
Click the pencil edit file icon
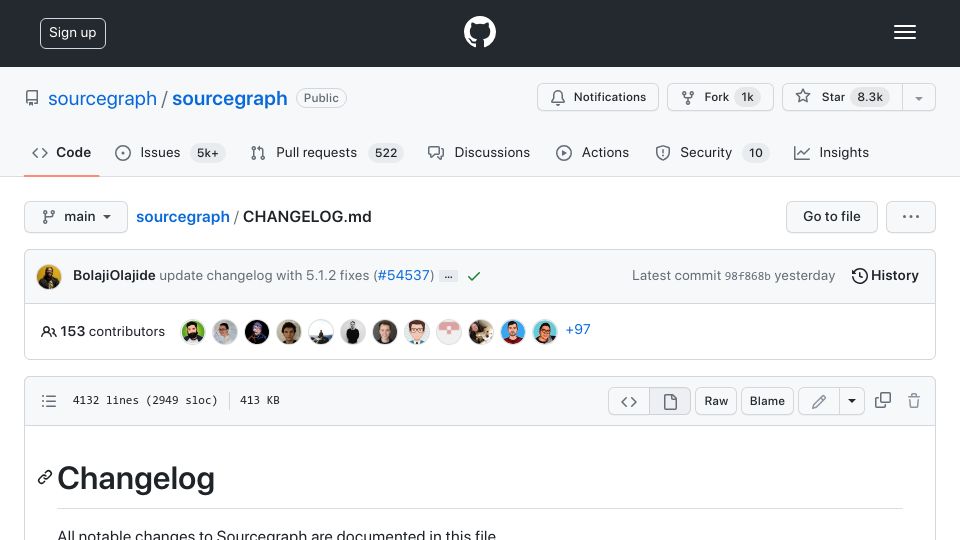click(x=819, y=402)
